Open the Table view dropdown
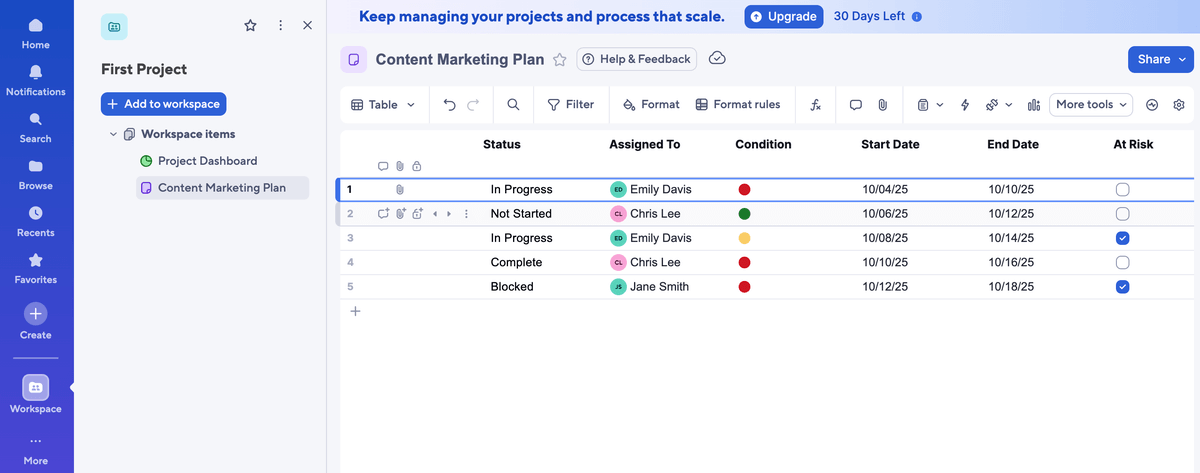 [383, 104]
